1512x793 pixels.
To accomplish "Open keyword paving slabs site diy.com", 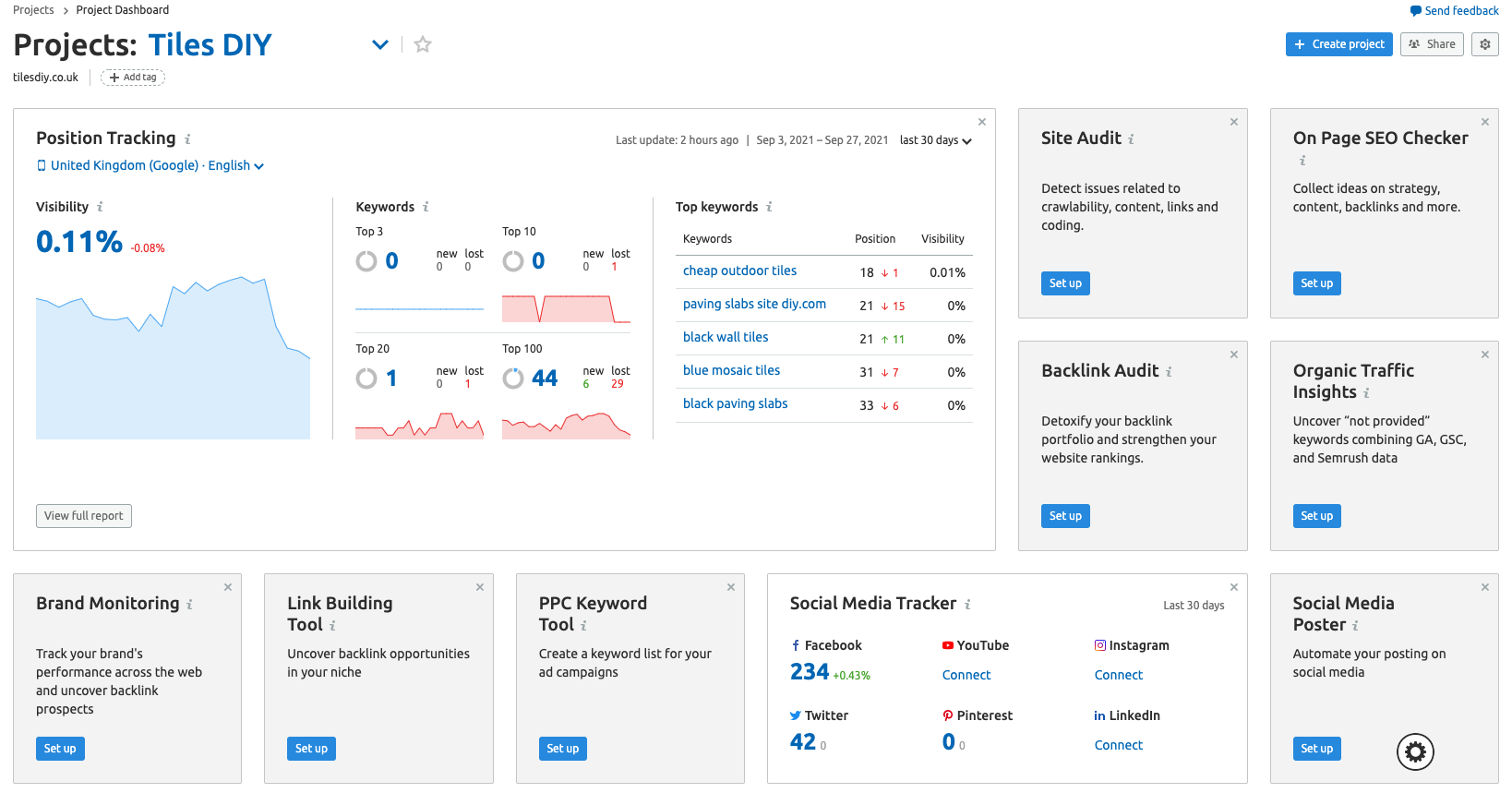I will click(754, 304).
